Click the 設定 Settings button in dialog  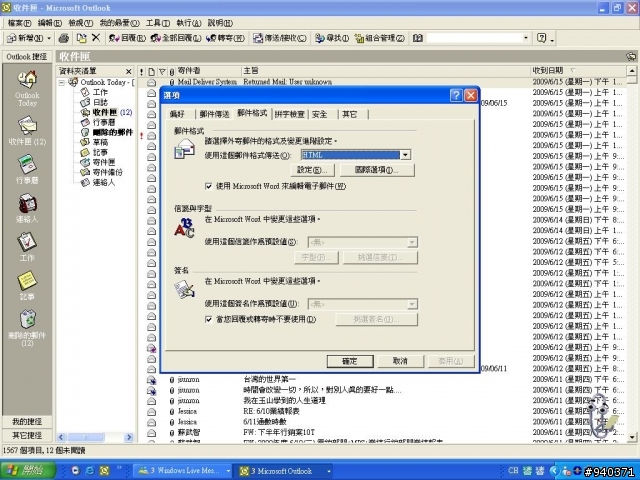click(x=312, y=170)
